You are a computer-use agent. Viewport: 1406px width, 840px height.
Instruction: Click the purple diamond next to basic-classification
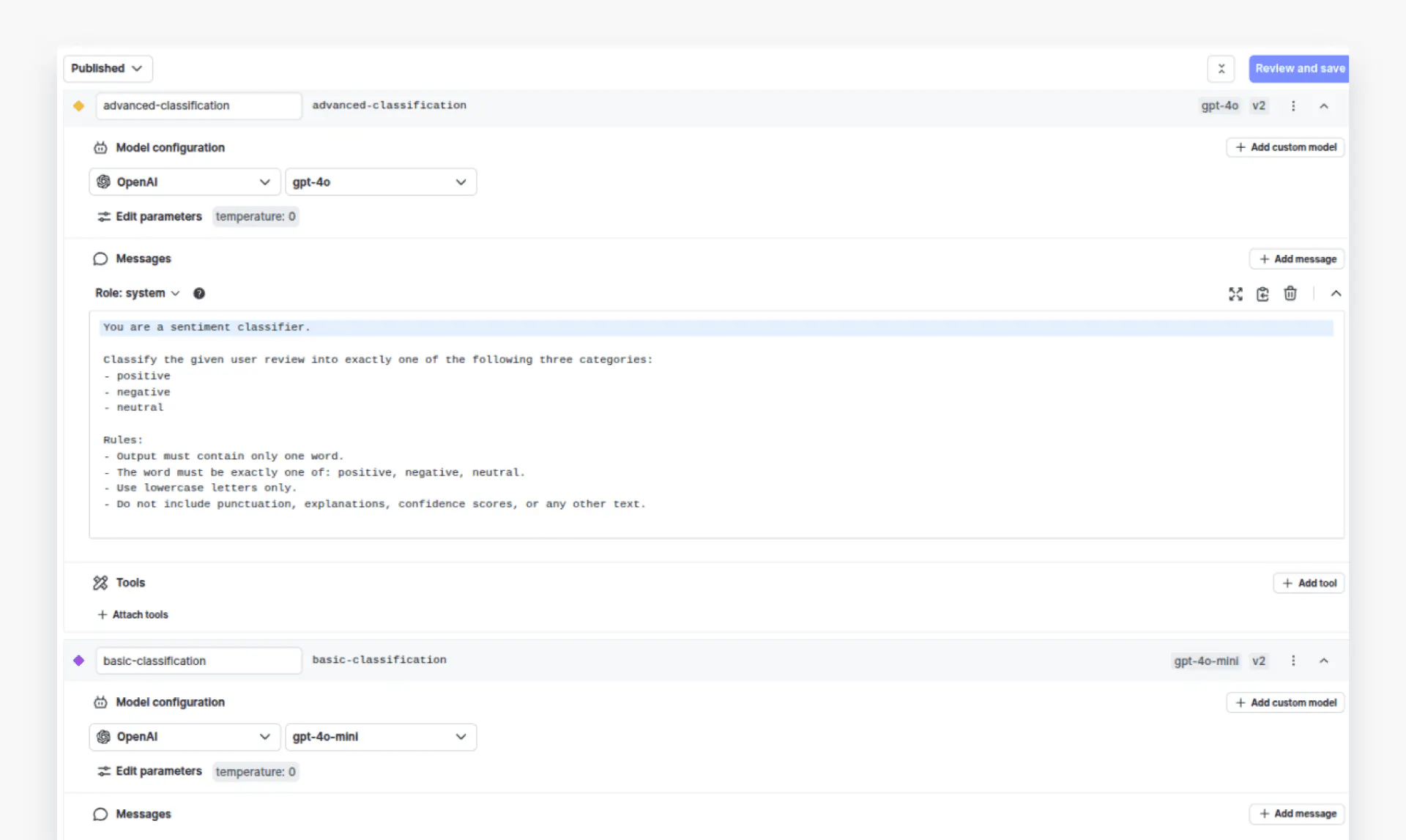(79, 661)
